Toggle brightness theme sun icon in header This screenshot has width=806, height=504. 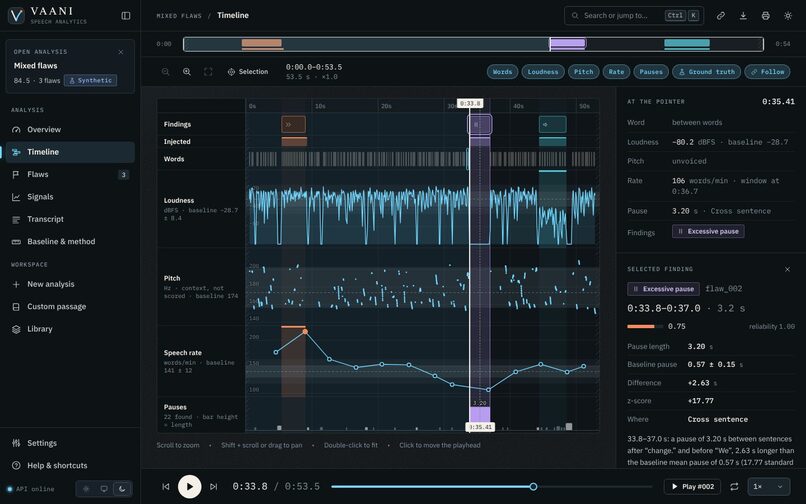(788, 16)
